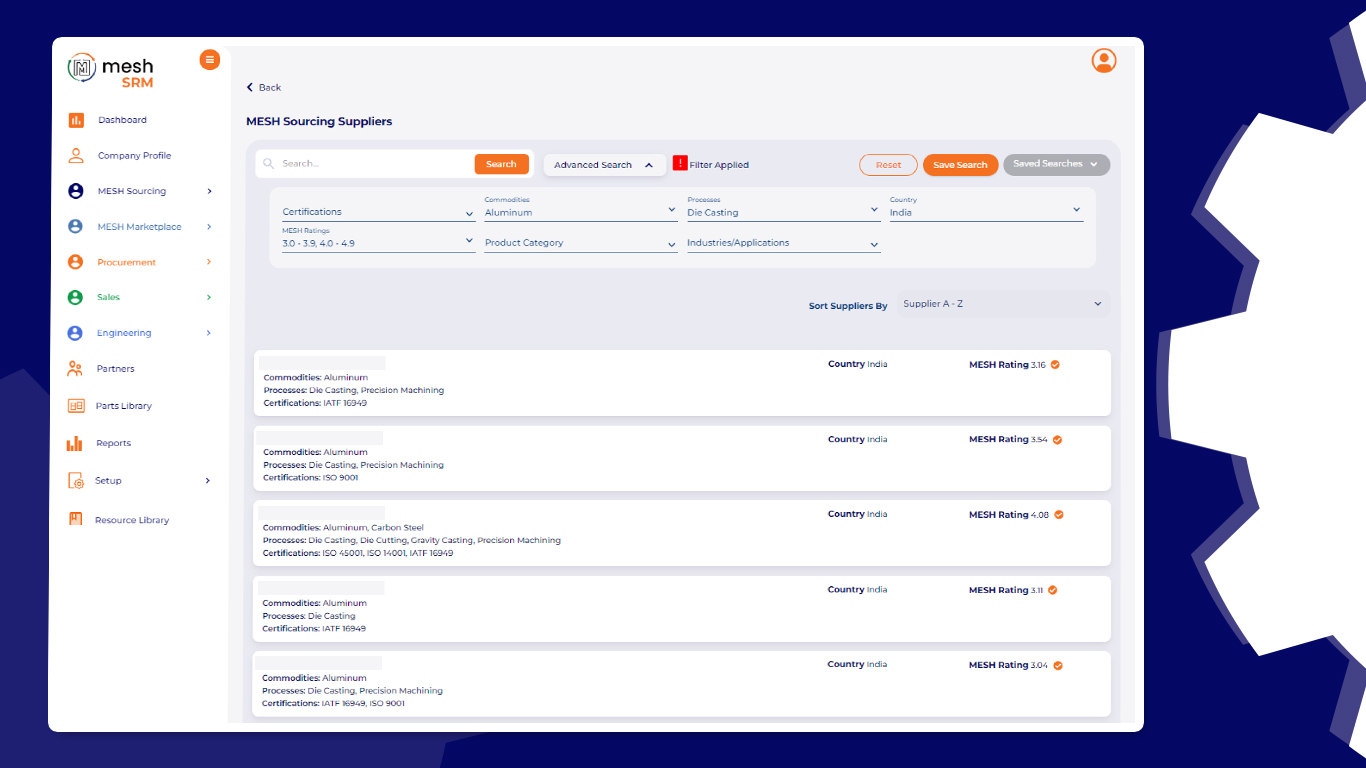Open user profile avatar icon

(1104, 61)
